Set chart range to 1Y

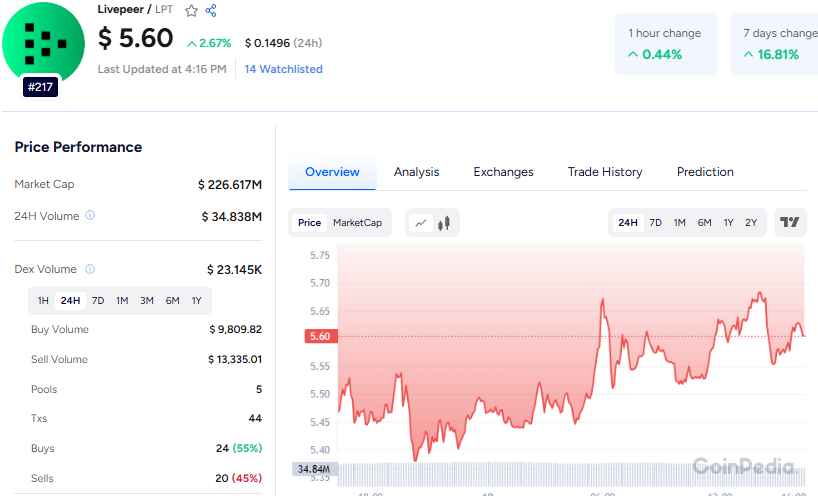coord(728,223)
